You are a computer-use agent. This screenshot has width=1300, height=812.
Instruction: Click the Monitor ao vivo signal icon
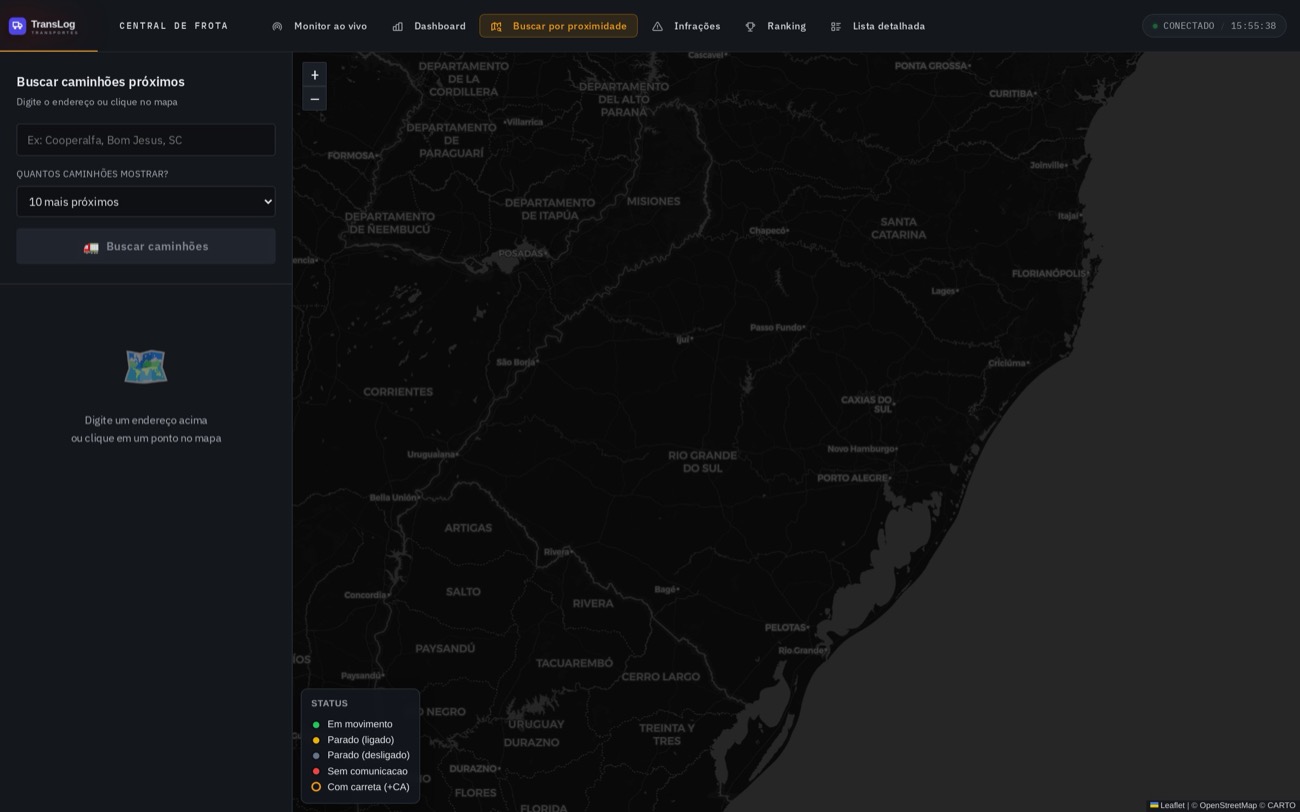[277, 26]
